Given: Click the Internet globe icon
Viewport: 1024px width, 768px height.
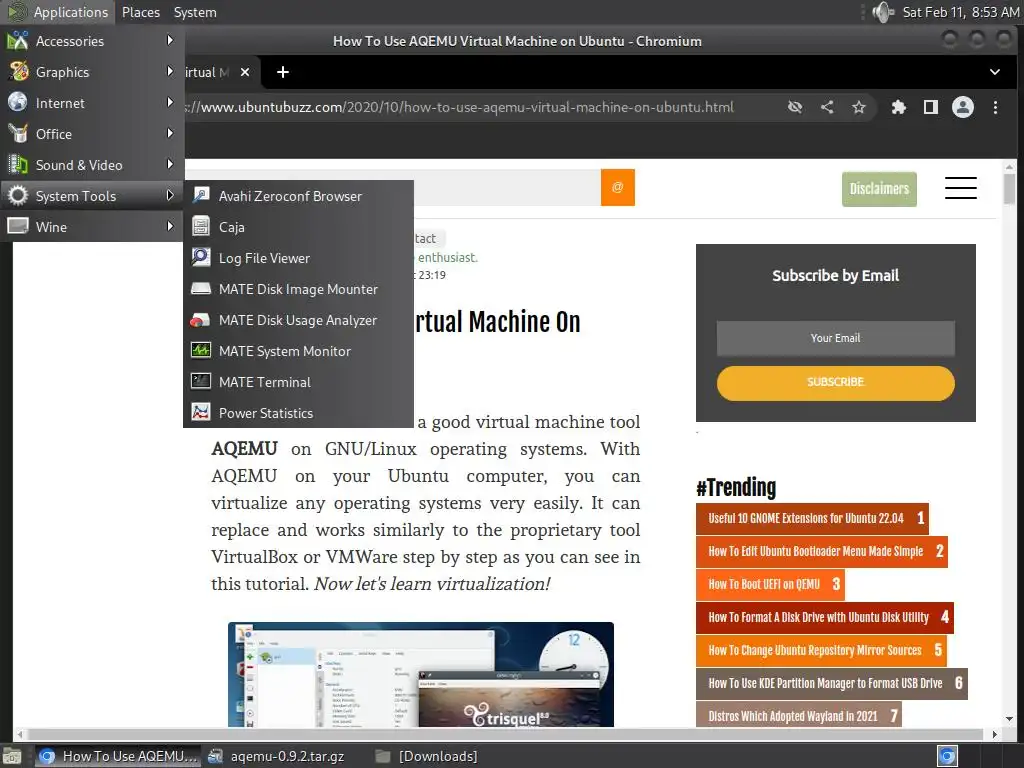Looking at the screenshot, I should point(18,102).
